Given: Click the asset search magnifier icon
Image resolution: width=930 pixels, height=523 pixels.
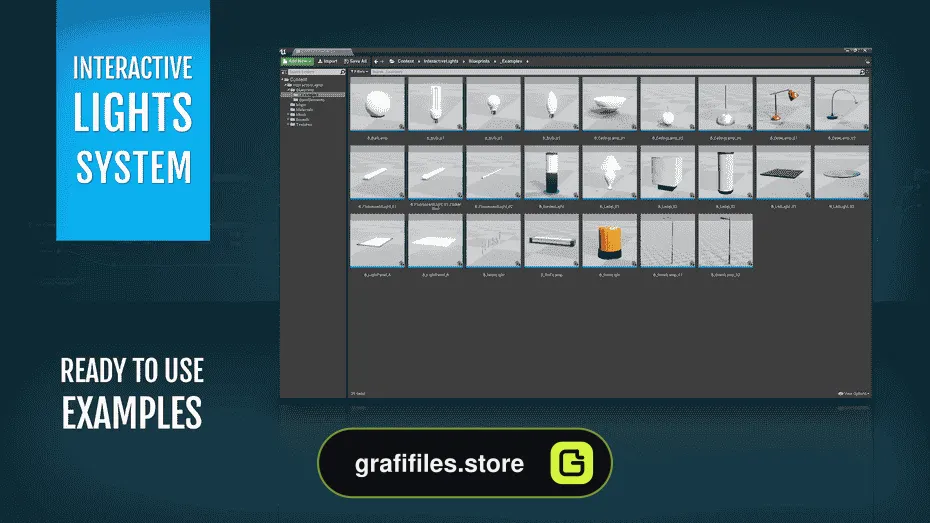Looking at the screenshot, I should pos(862,72).
